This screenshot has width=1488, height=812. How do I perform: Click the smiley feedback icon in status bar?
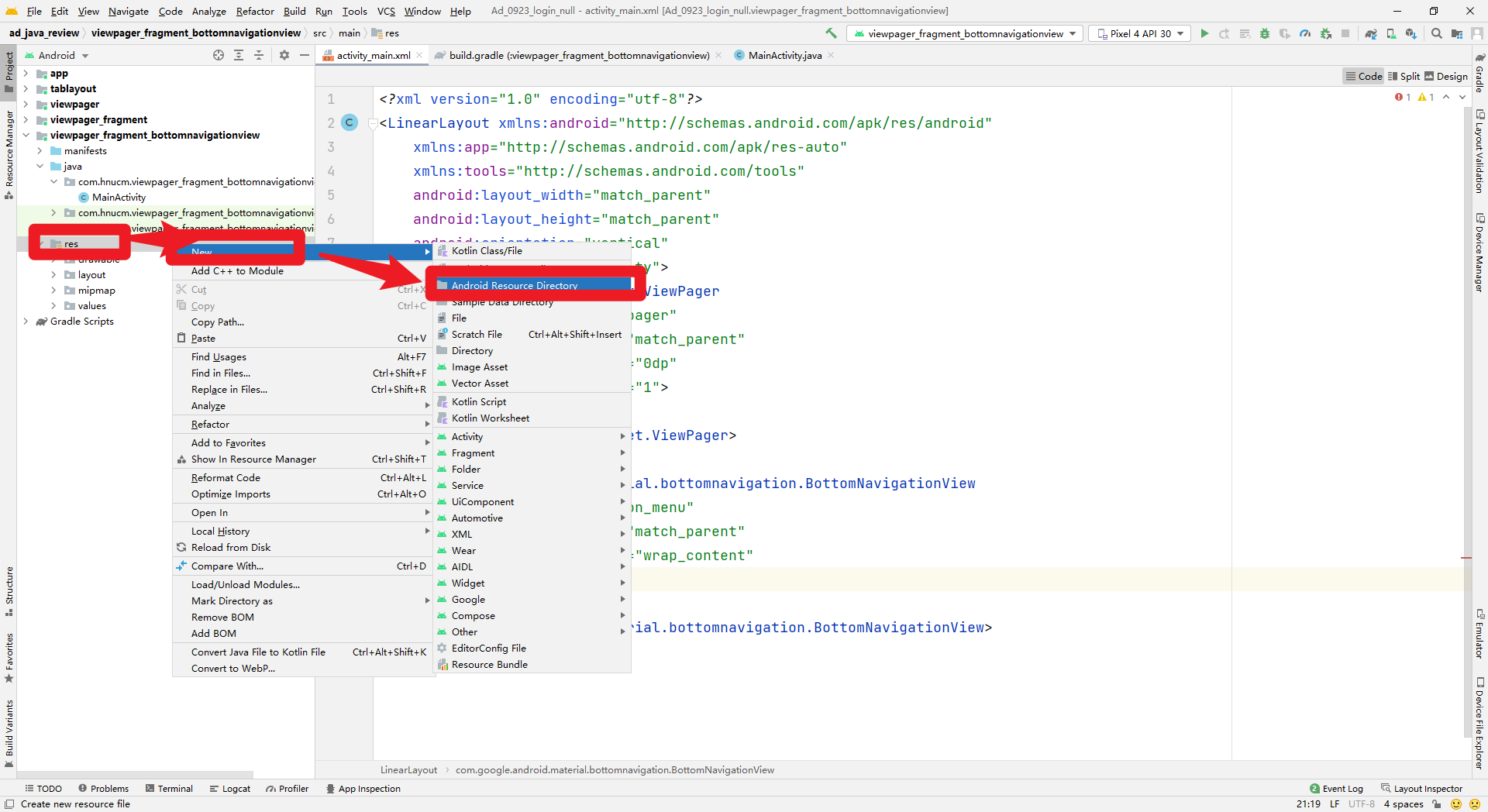(1456, 804)
